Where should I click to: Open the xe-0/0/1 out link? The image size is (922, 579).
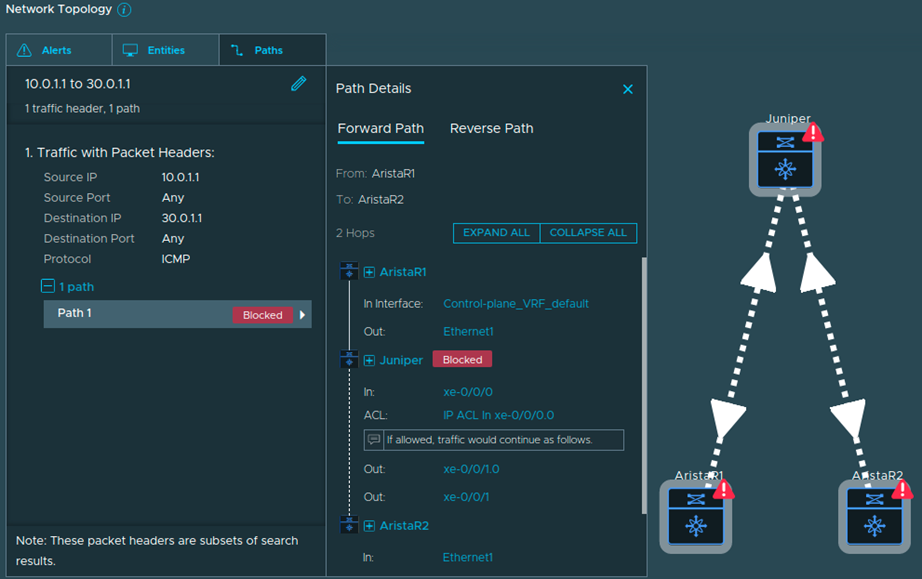466,497
